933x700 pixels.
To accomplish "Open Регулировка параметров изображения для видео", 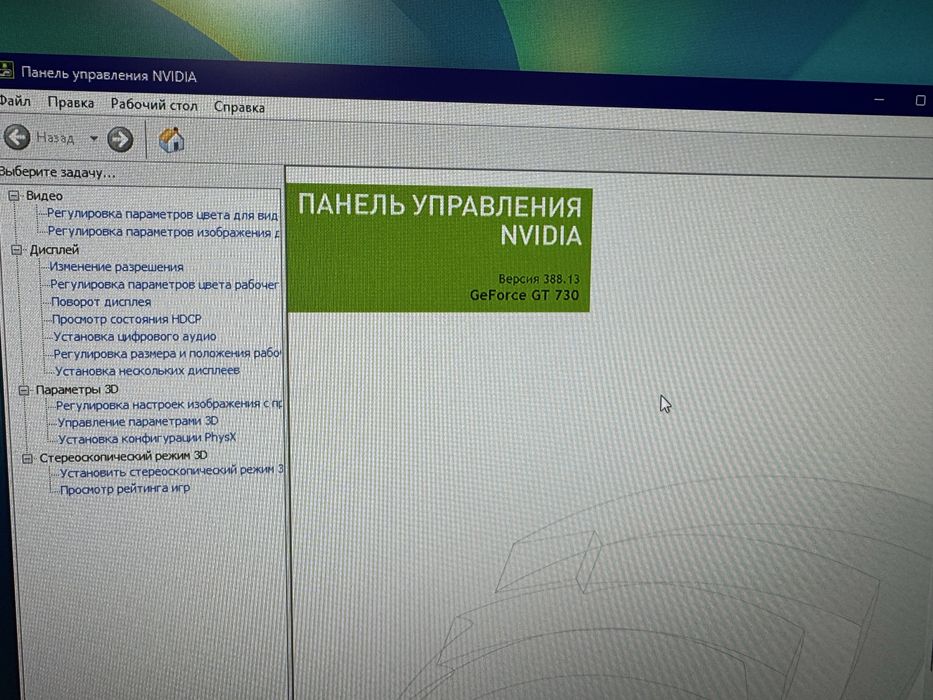I will point(164,232).
